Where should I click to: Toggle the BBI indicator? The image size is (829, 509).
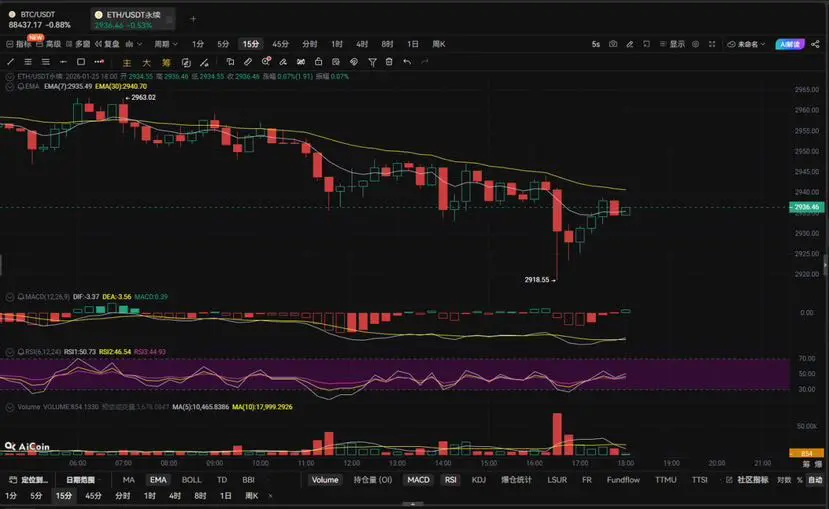point(248,480)
